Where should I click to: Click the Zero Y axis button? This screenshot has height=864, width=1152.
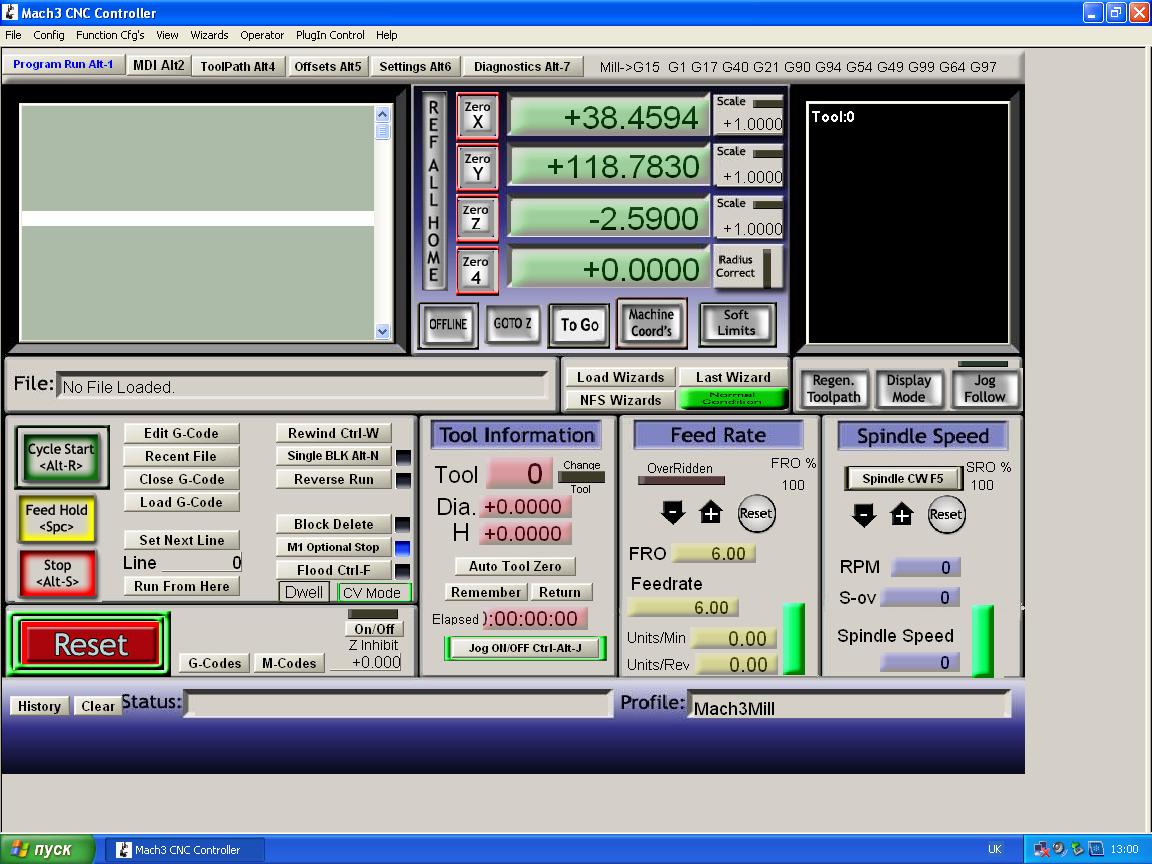point(477,168)
